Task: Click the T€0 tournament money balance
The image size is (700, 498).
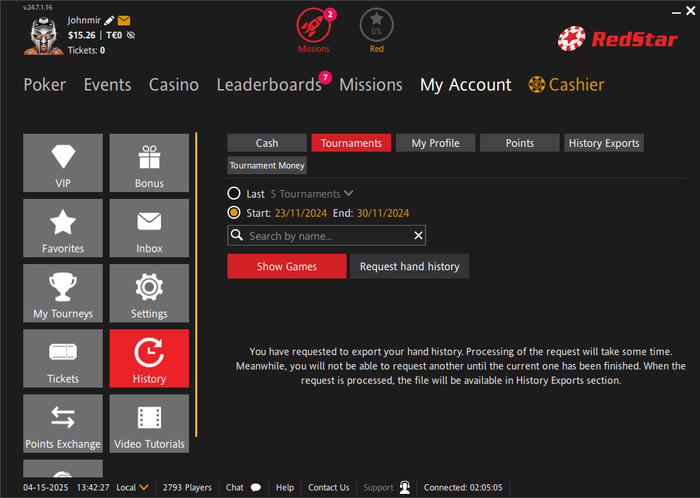Action: [114, 35]
